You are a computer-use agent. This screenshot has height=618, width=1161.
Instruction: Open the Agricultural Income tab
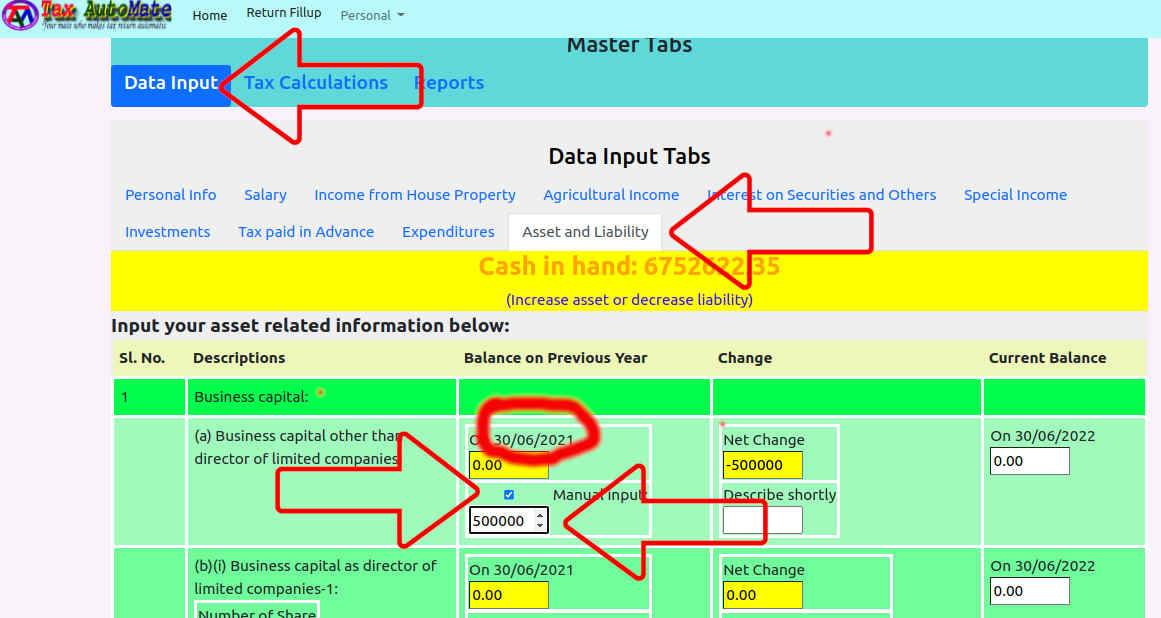point(611,195)
